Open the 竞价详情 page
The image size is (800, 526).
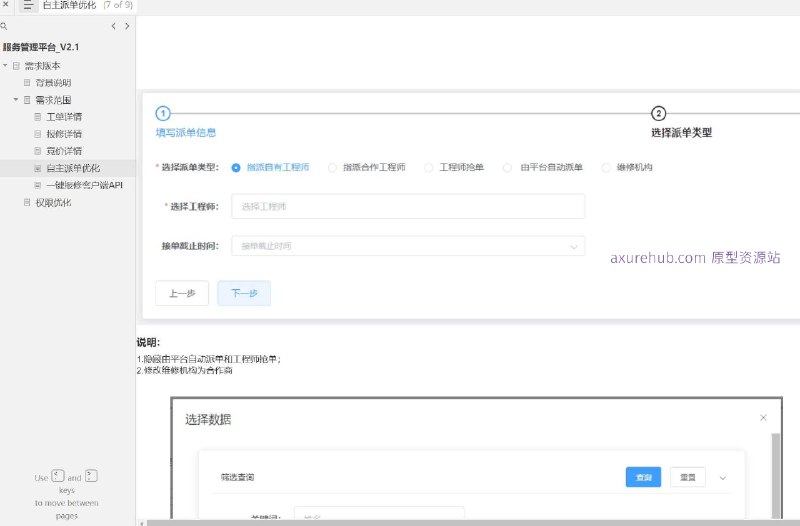(64, 151)
